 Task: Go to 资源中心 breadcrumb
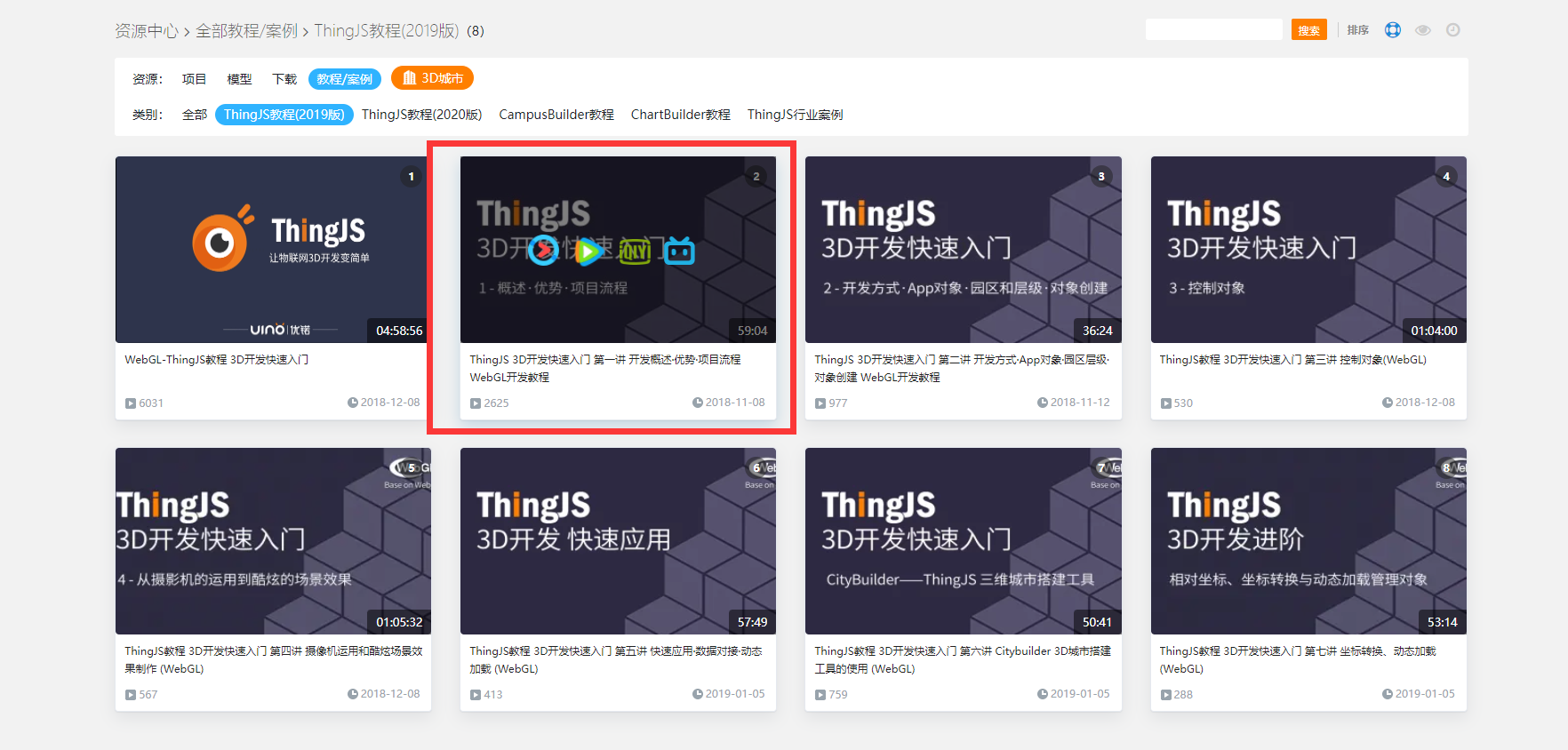pos(147,31)
